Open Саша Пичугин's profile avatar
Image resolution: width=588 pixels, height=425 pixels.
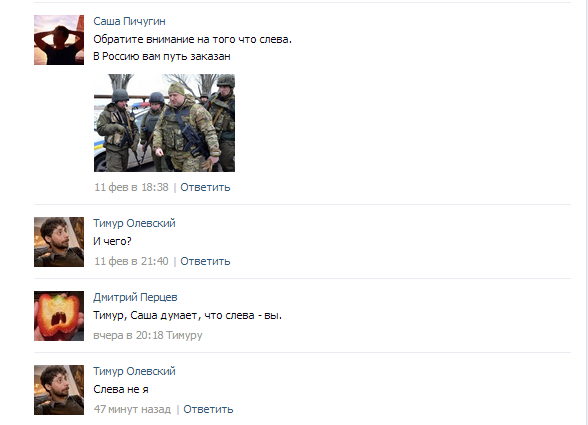click(x=59, y=40)
